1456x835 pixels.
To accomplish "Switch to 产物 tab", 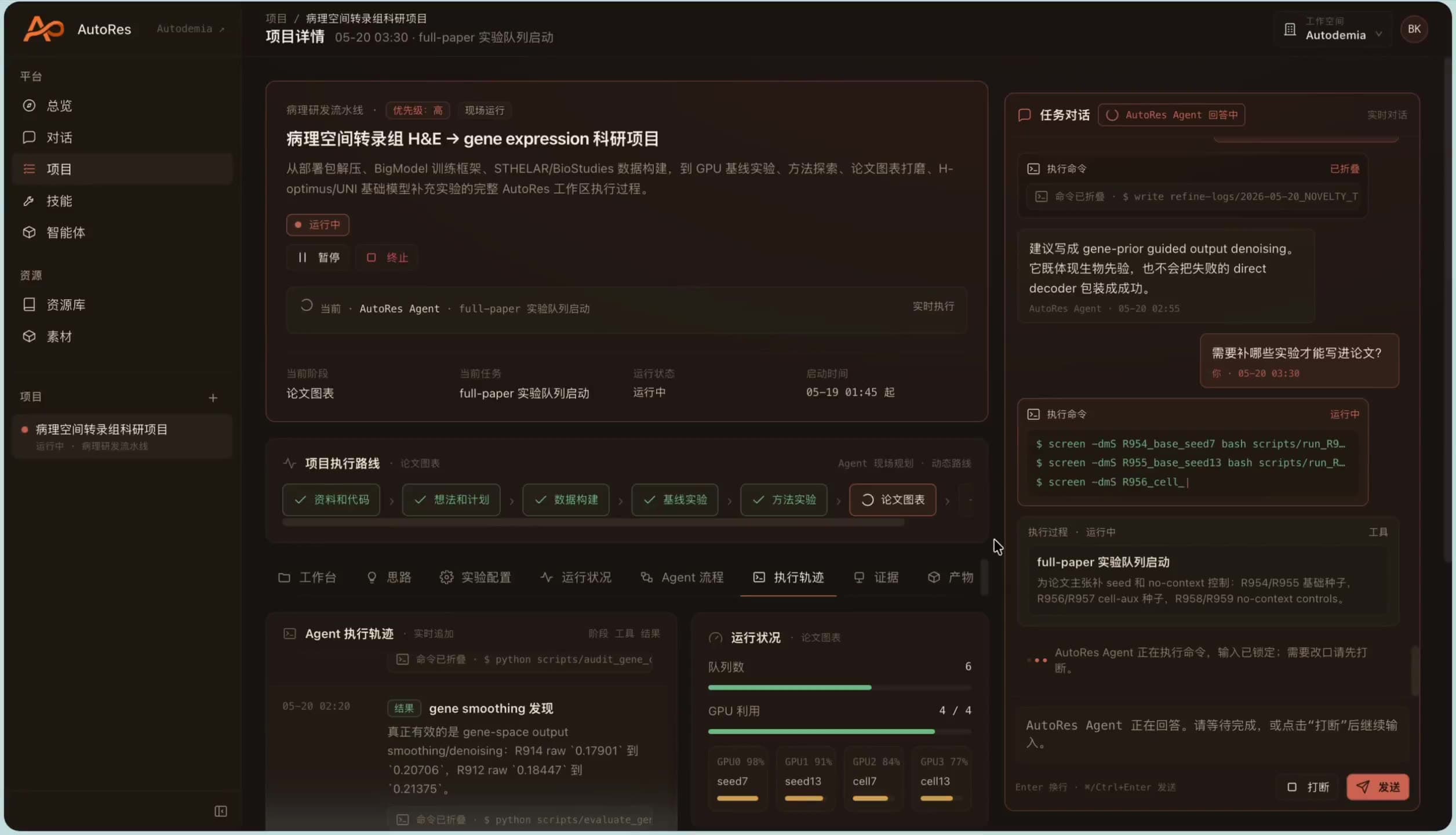I will (950, 578).
